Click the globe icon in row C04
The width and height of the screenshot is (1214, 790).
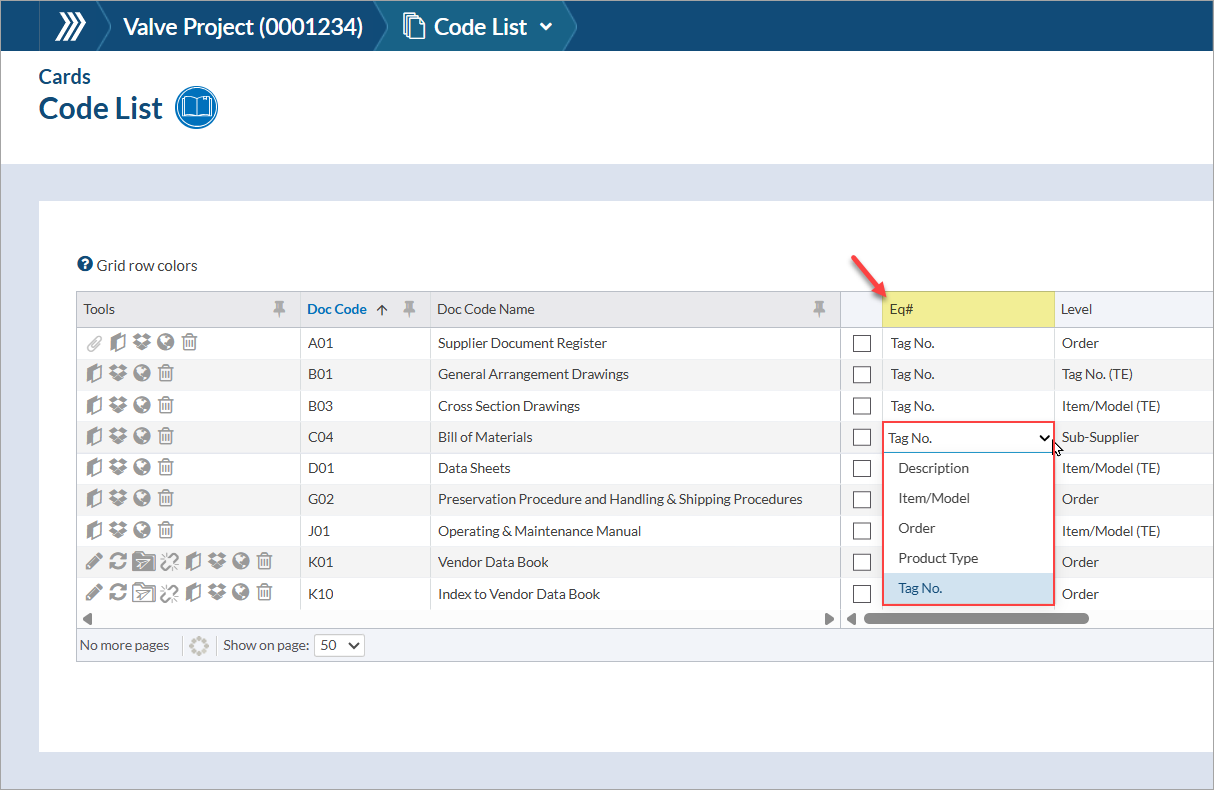(142, 437)
